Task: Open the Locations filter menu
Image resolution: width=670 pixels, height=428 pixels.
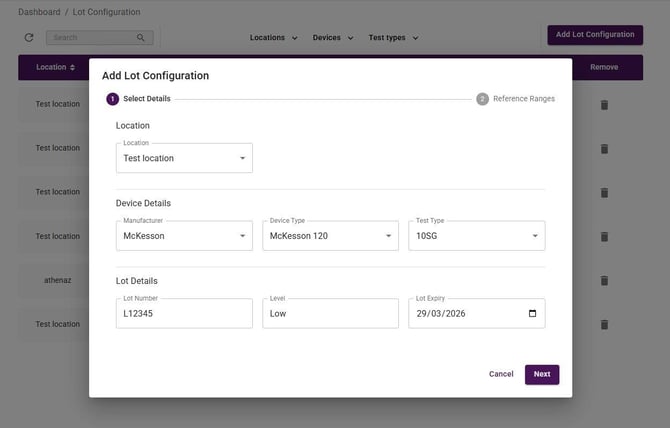Action: point(273,38)
